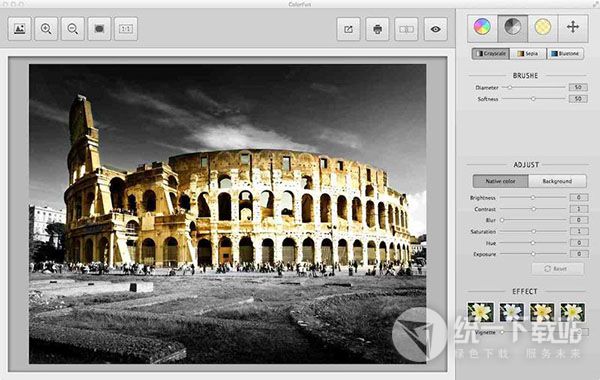Compare before and after with split icon
Viewport: 600px width, 380px height.
406,29
